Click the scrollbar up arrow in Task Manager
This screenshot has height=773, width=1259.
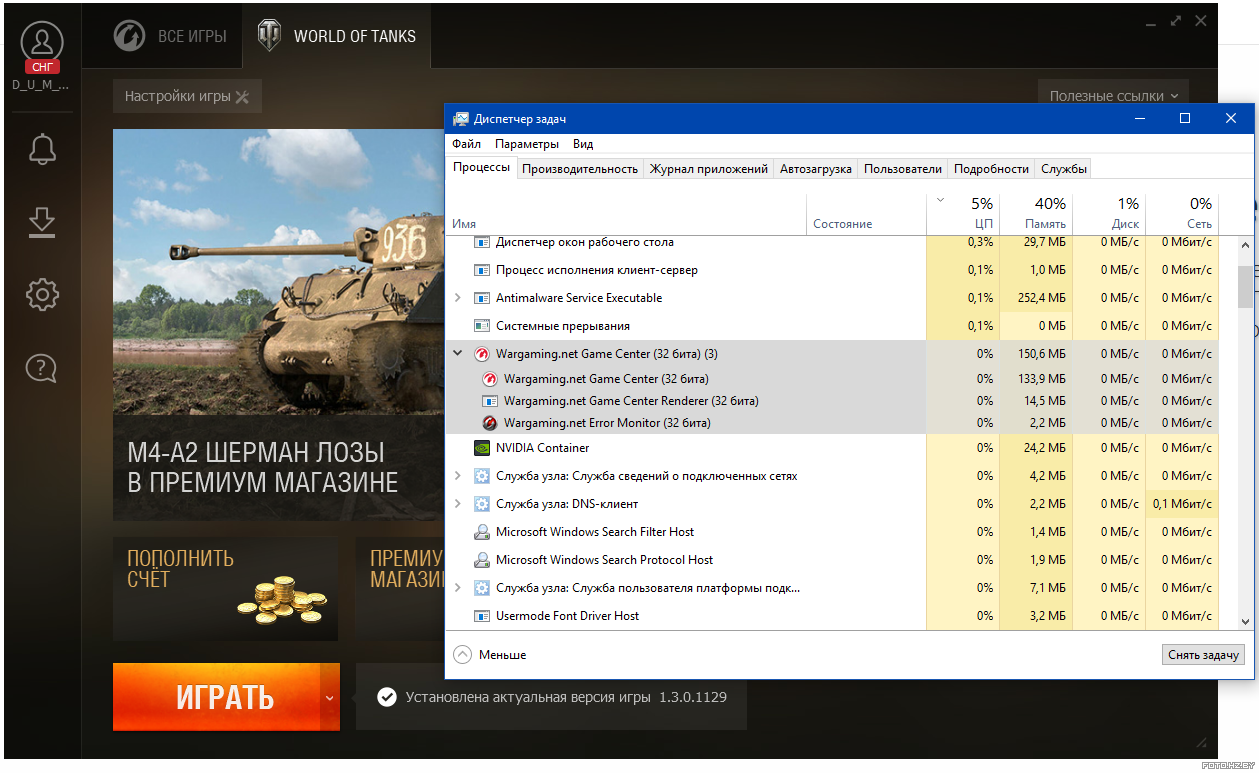click(1245, 245)
